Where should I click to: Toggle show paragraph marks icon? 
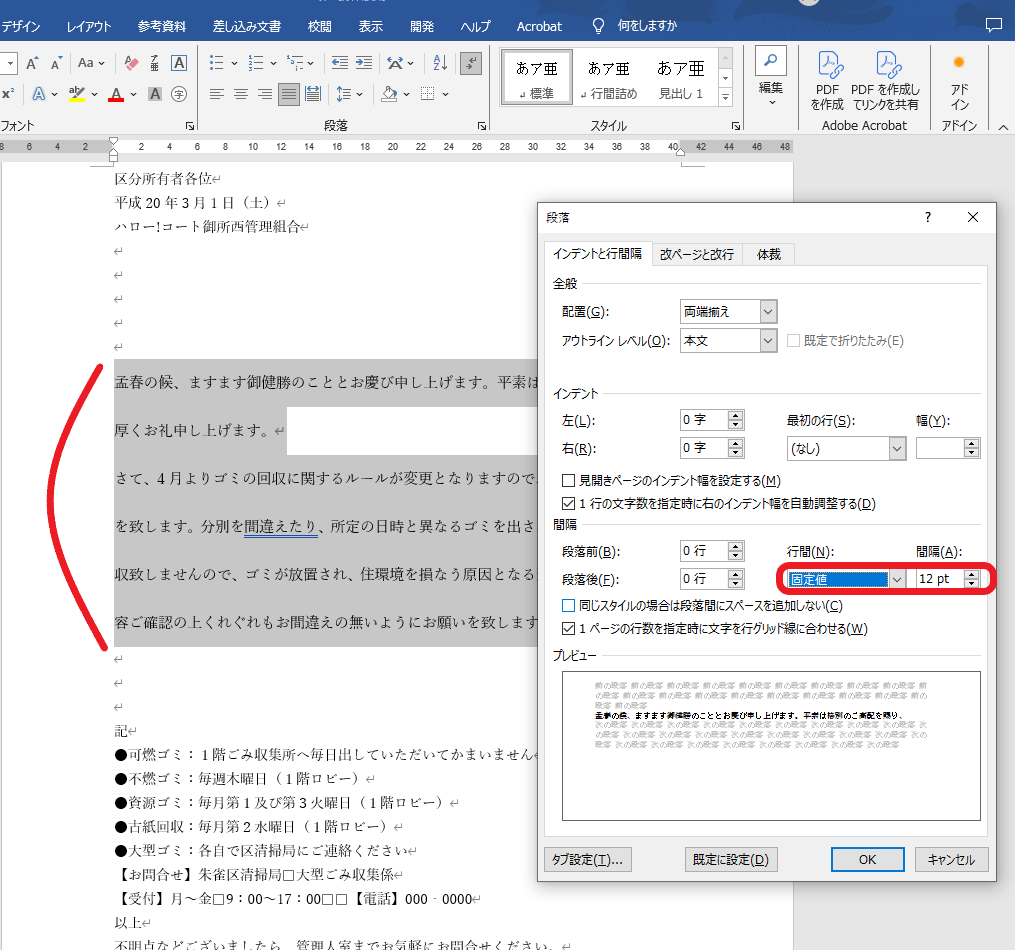coord(471,63)
